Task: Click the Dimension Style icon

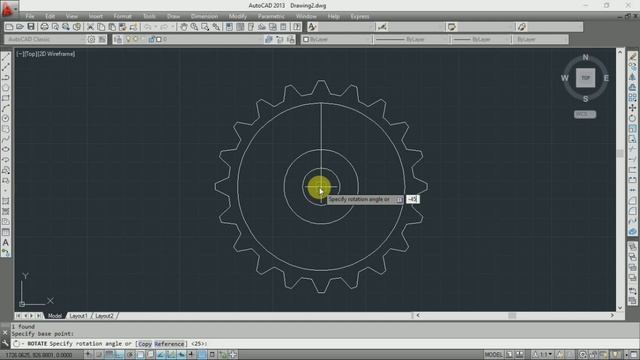Action: point(382,27)
